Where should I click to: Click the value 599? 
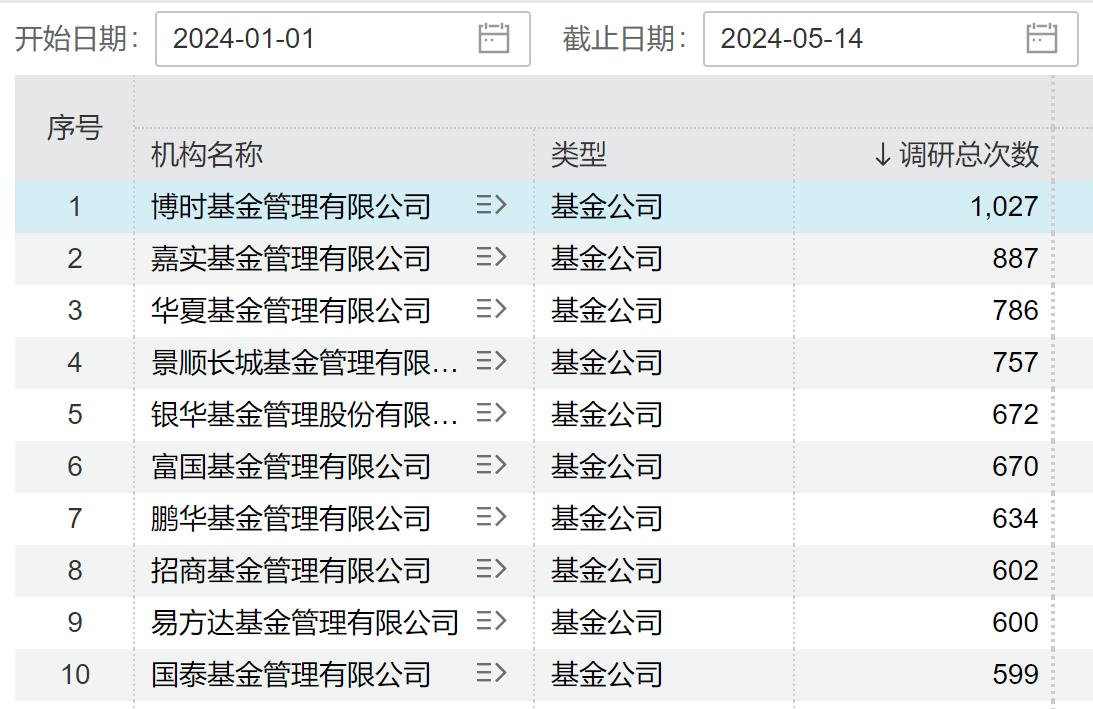(x=1016, y=675)
